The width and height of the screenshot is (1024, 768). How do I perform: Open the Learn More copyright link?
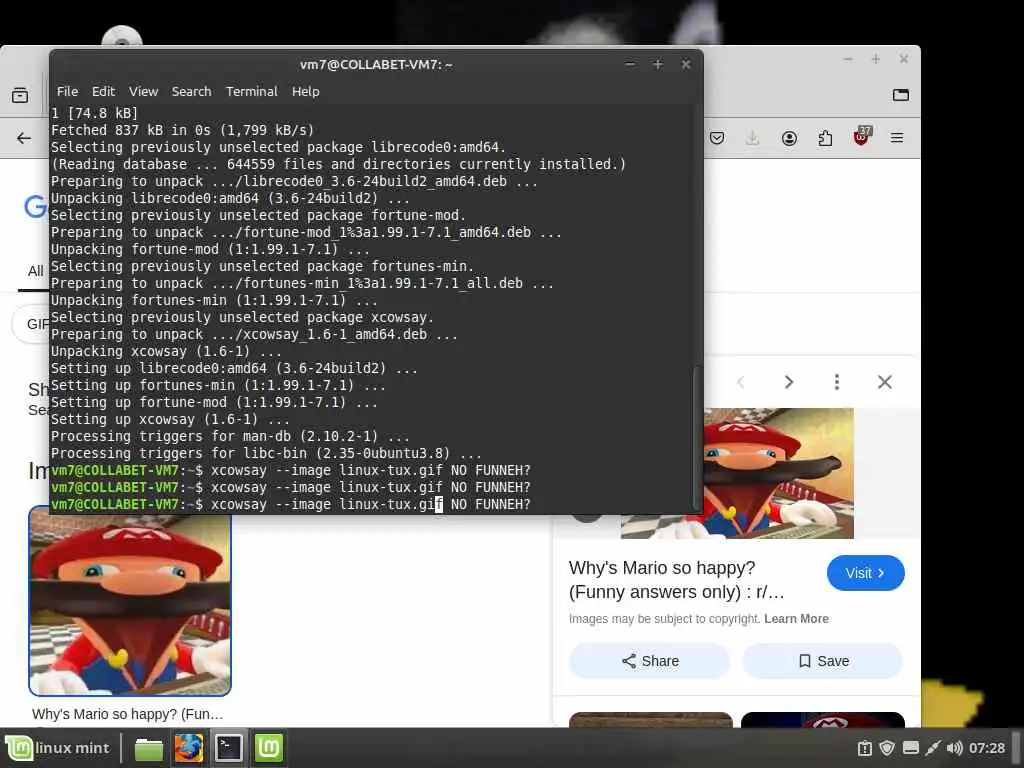(796, 618)
